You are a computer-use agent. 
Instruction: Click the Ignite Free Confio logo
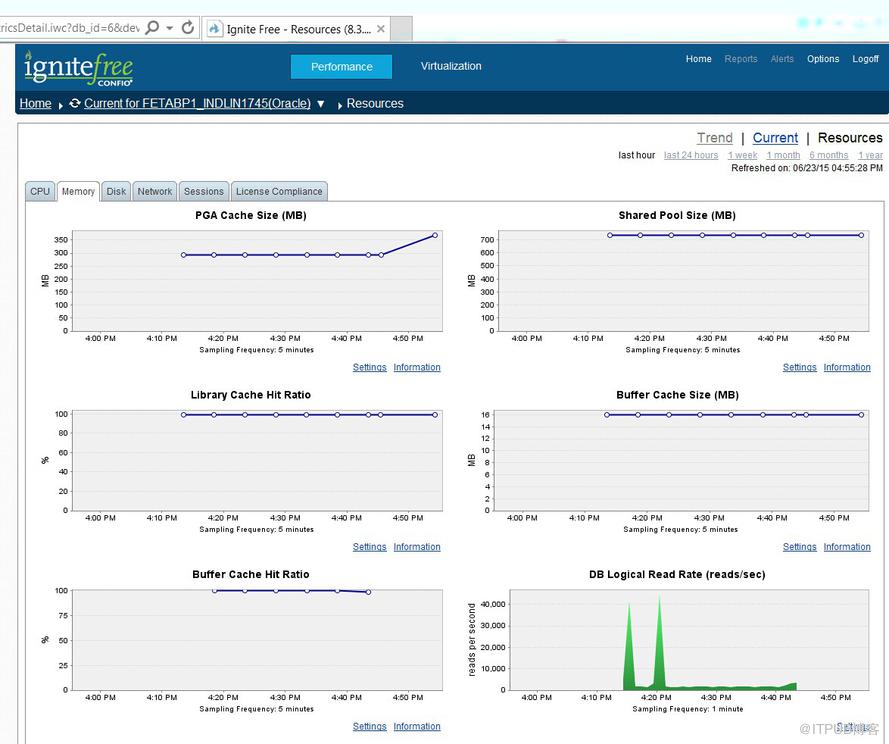[78, 68]
